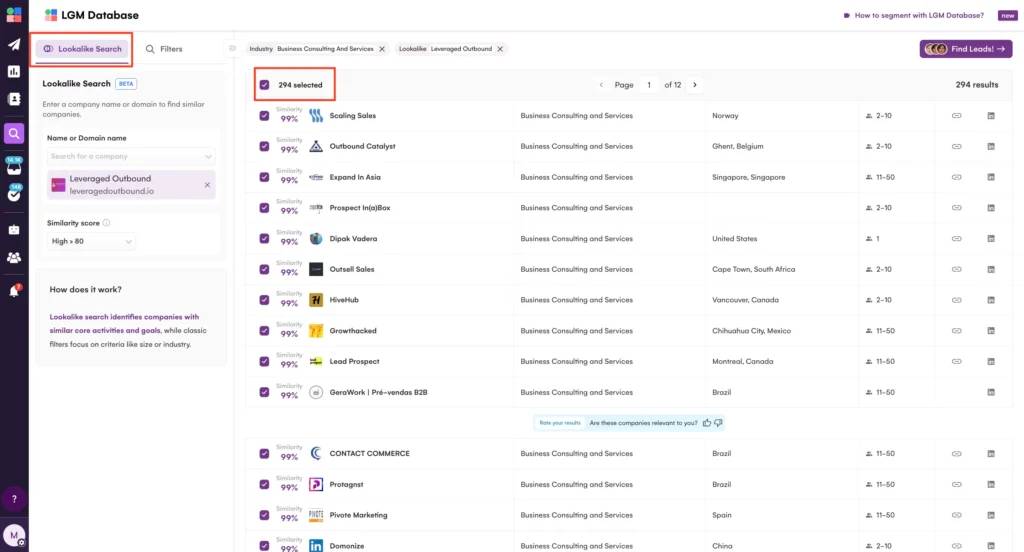Open the LinkedIn icon for Outbound Catalyst
The image size is (1024, 552).
tap(991, 147)
